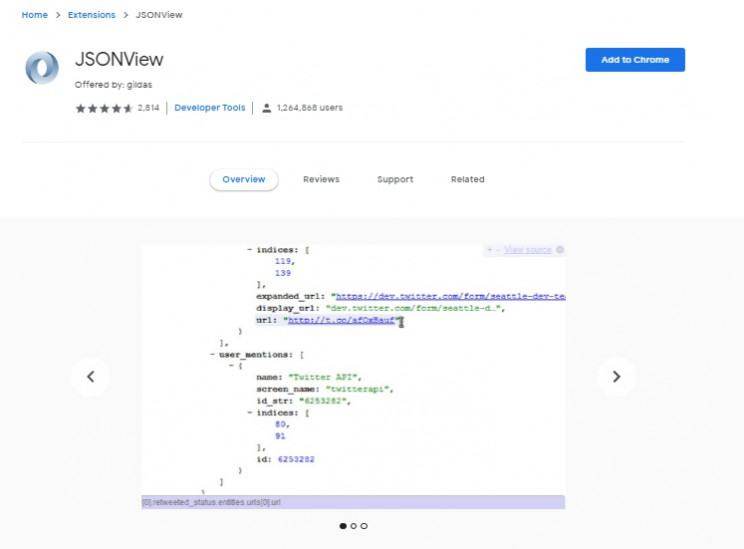Click the JSON path status bar
The image size is (744, 549).
(x=353, y=502)
